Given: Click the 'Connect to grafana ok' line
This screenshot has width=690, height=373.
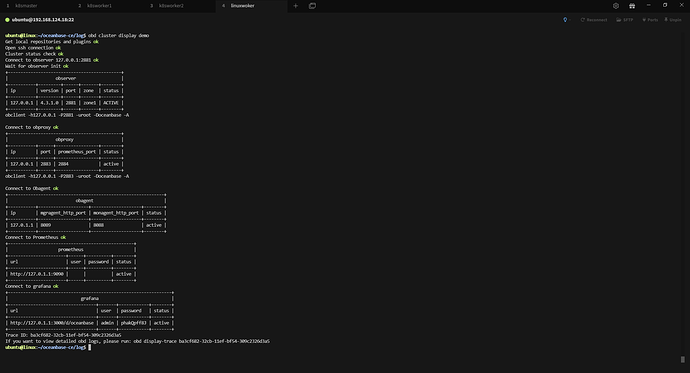Looking at the screenshot, I should point(31,286).
